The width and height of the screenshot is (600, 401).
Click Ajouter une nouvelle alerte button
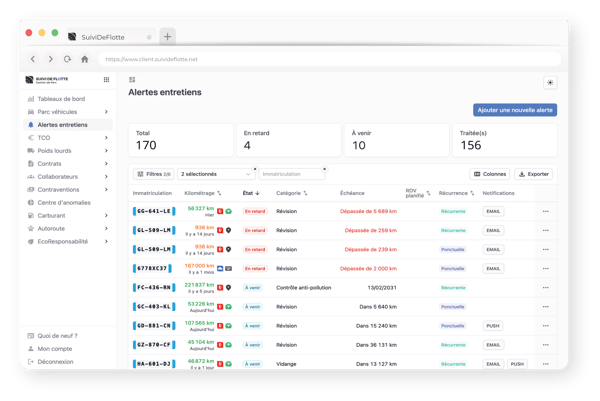pyautogui.click(x=514, y=110)
